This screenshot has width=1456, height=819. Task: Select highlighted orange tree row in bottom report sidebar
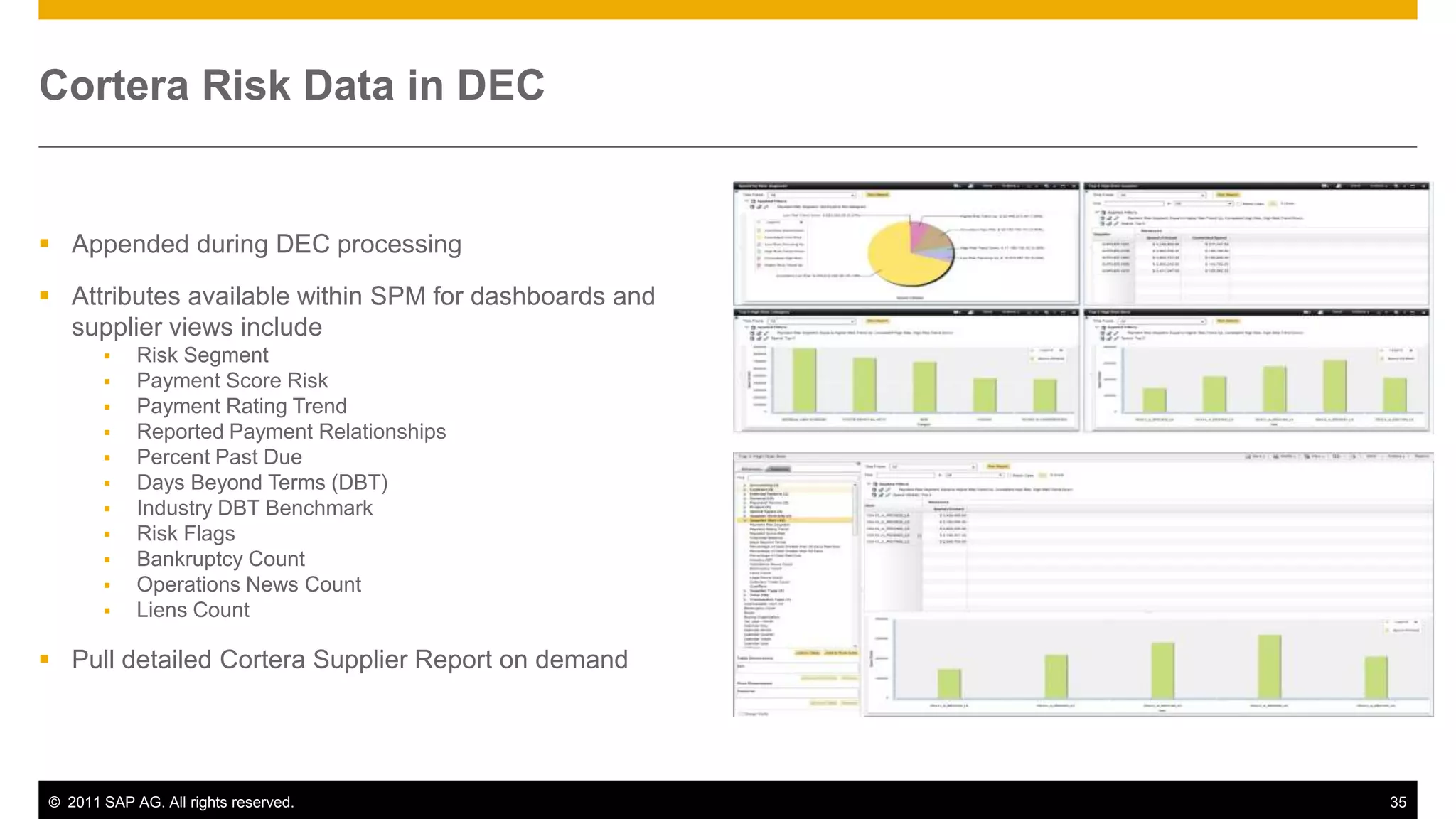[794, 520]
